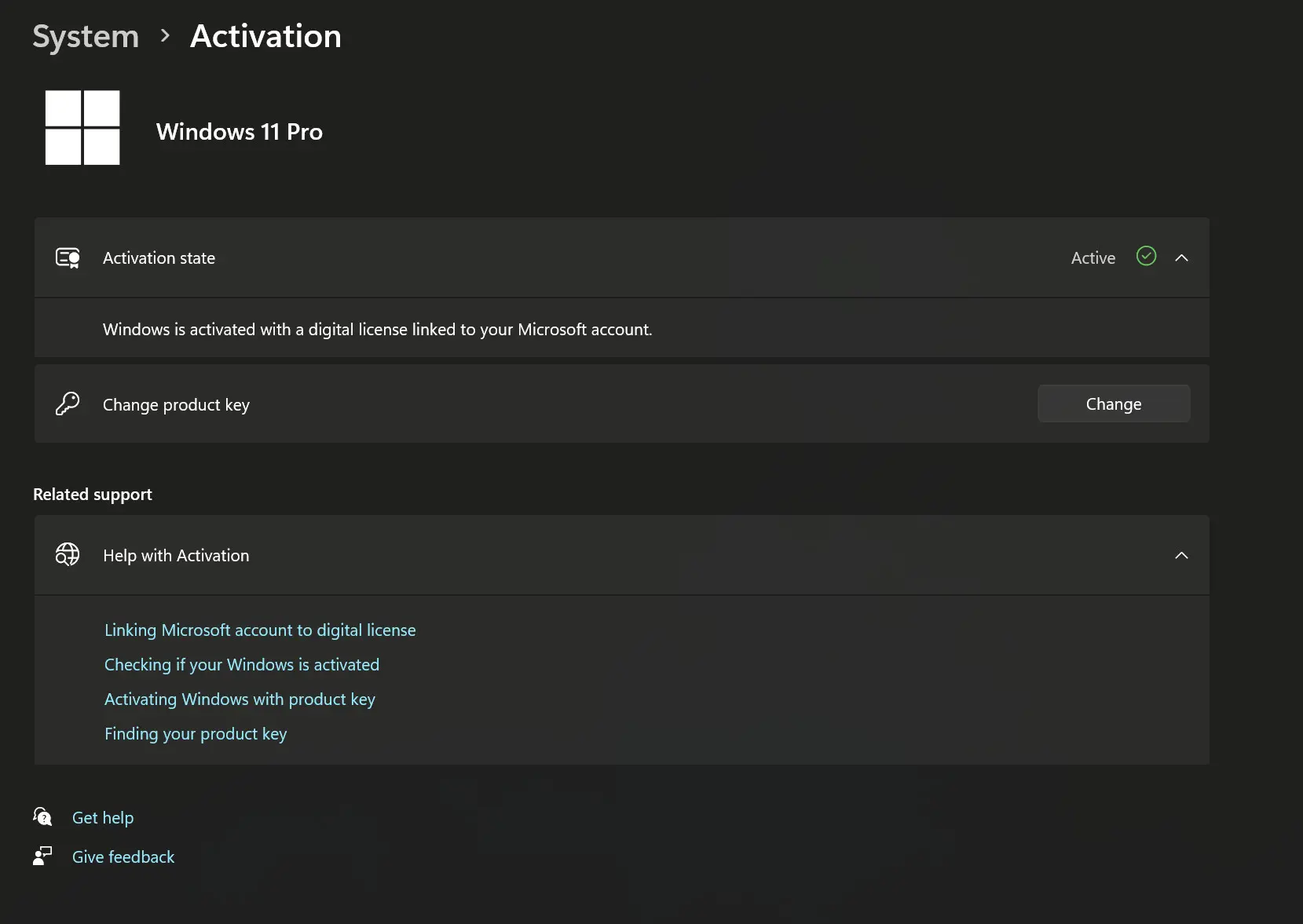Click the breadcrumb separator arrow

pos(165,35)
